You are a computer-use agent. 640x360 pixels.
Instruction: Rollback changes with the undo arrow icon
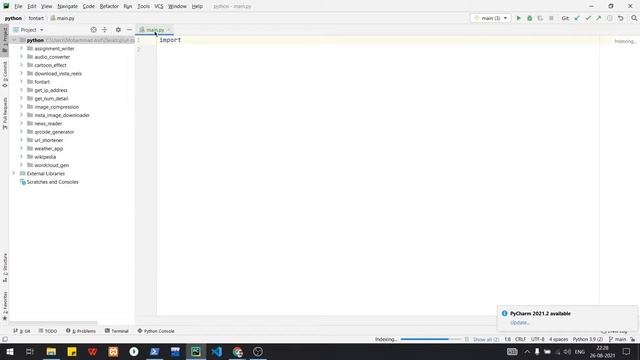pos(620,18)
